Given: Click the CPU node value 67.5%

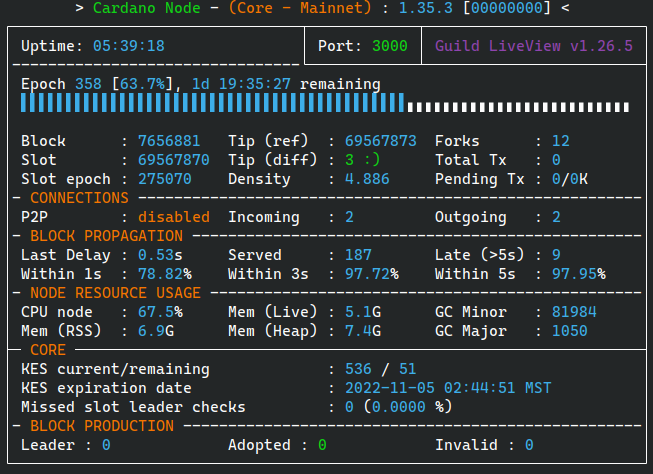Looking at the screenshot, I should [x=160, y=312].
